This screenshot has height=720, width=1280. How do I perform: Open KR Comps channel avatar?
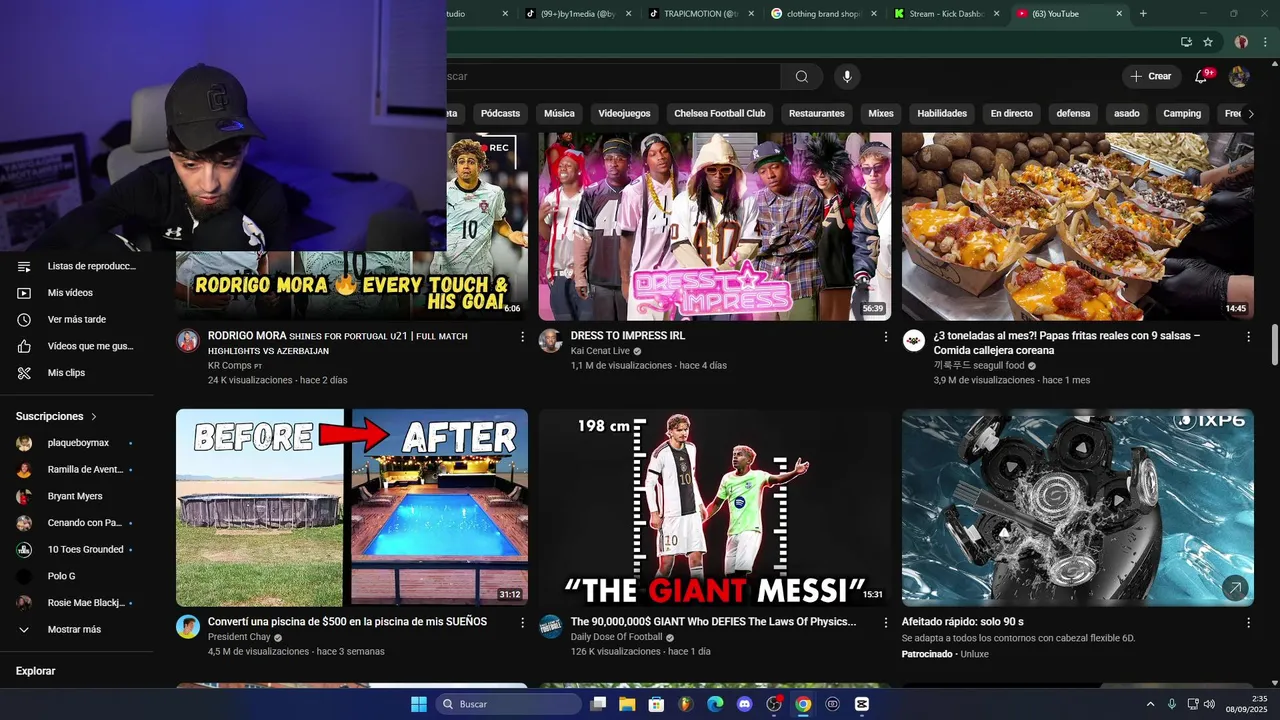(x=188, y=341)
